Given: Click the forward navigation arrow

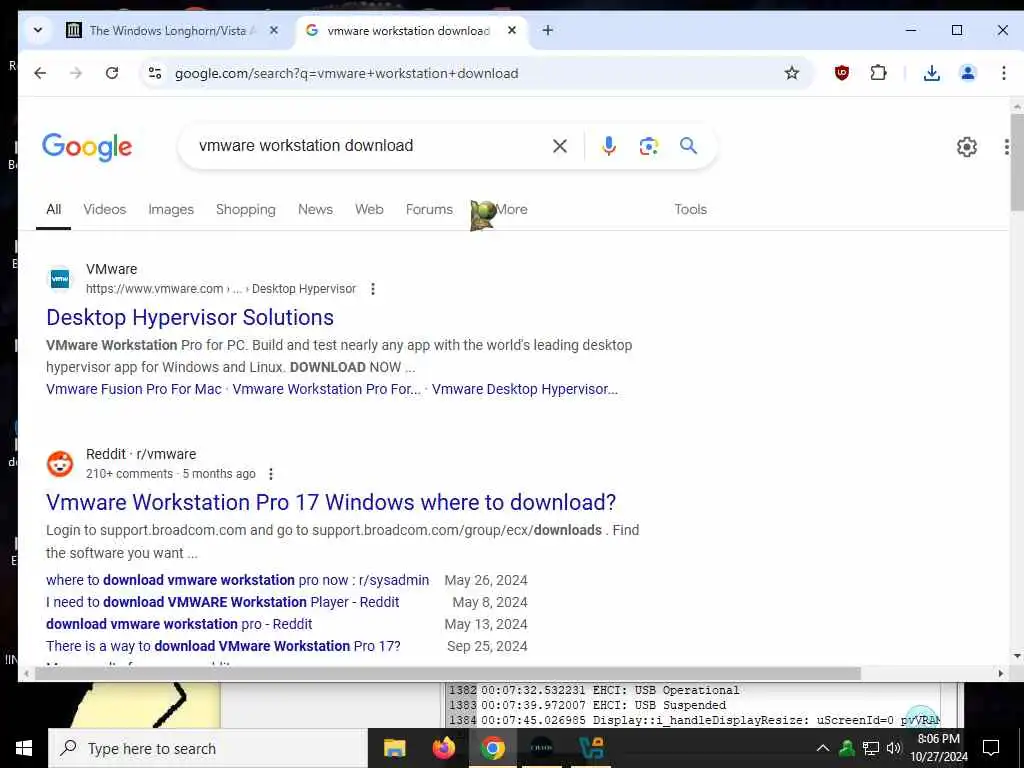Looking at the screenshot, I should (76, 73).
